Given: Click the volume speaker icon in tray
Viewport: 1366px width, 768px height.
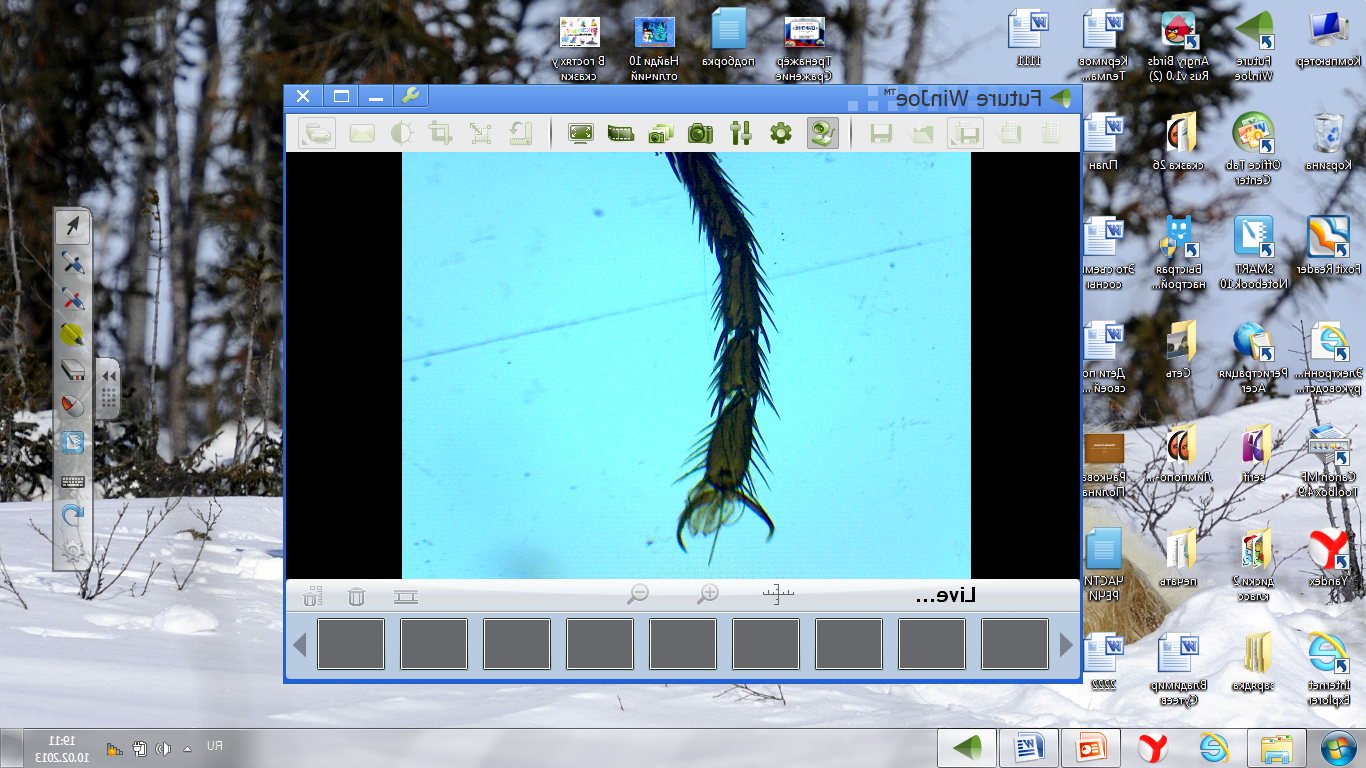Looking at the screenshot, I should click(x=161, y=748).
